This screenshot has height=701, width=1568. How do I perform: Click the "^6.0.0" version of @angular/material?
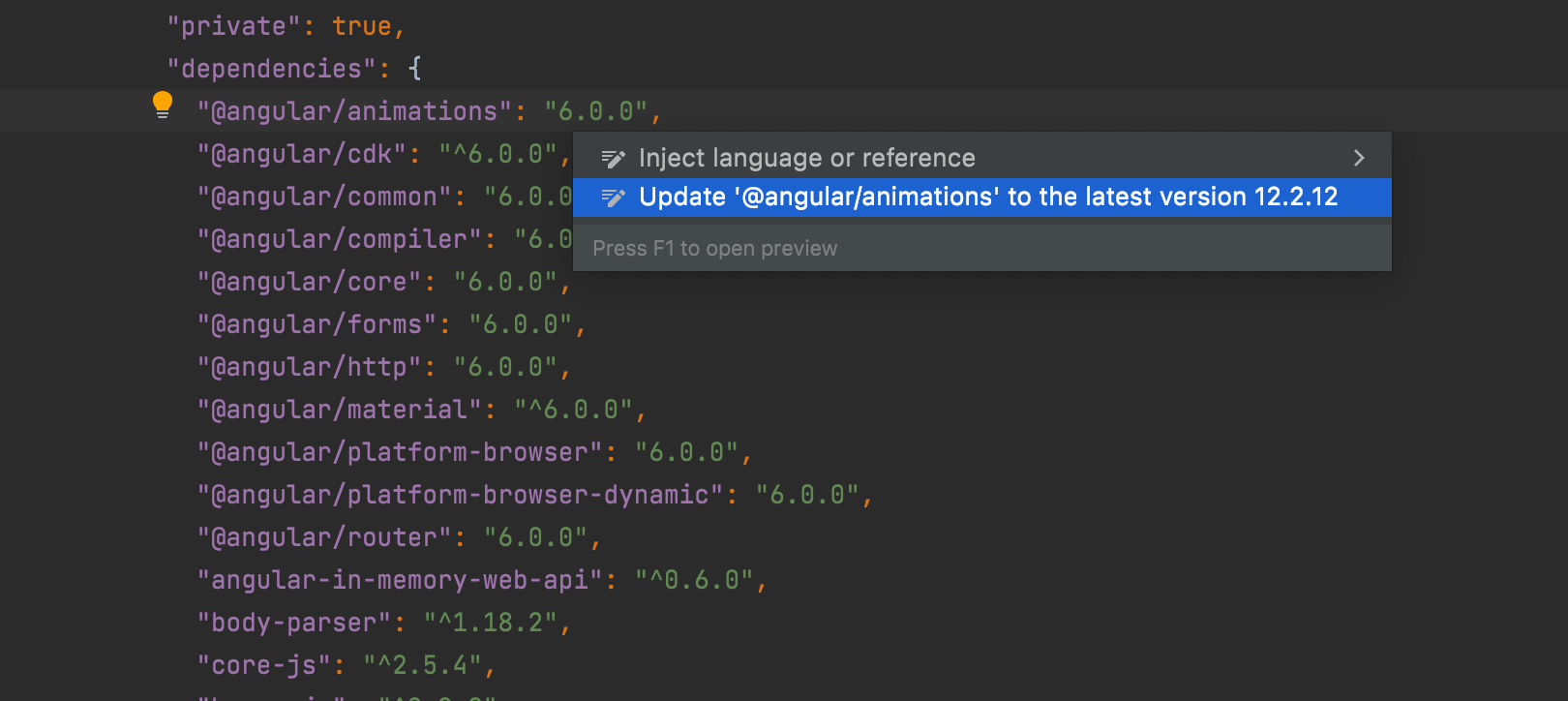tap(572, 411)
